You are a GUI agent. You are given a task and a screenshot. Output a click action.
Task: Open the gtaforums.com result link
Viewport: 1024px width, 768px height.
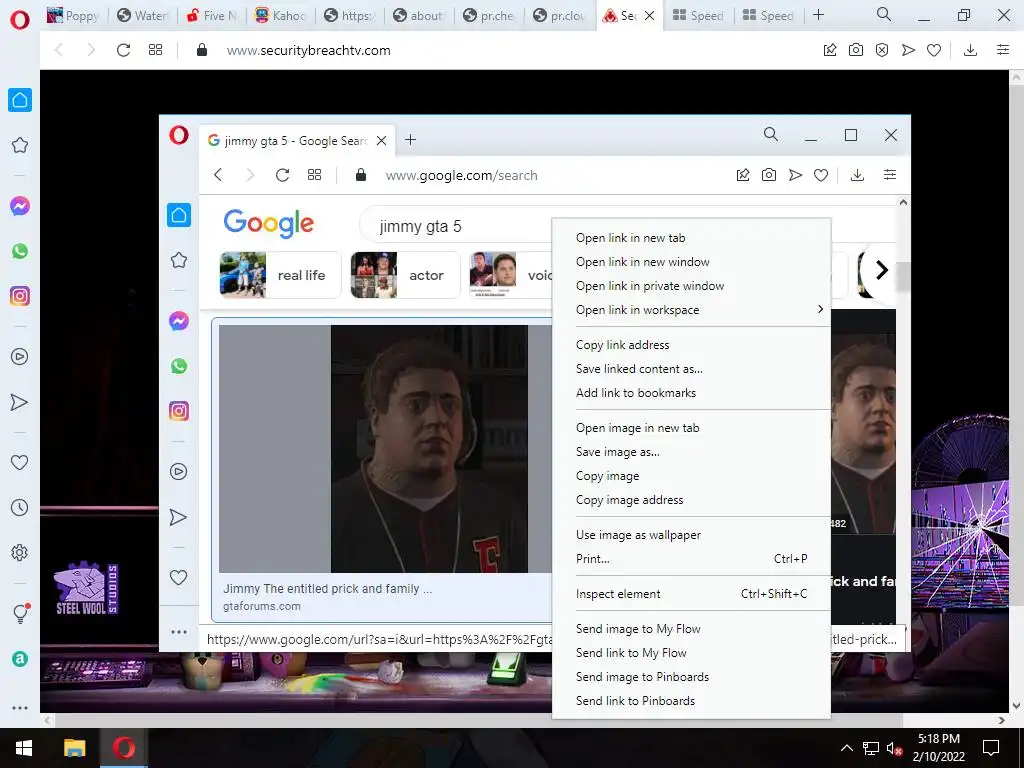point(262,606)
